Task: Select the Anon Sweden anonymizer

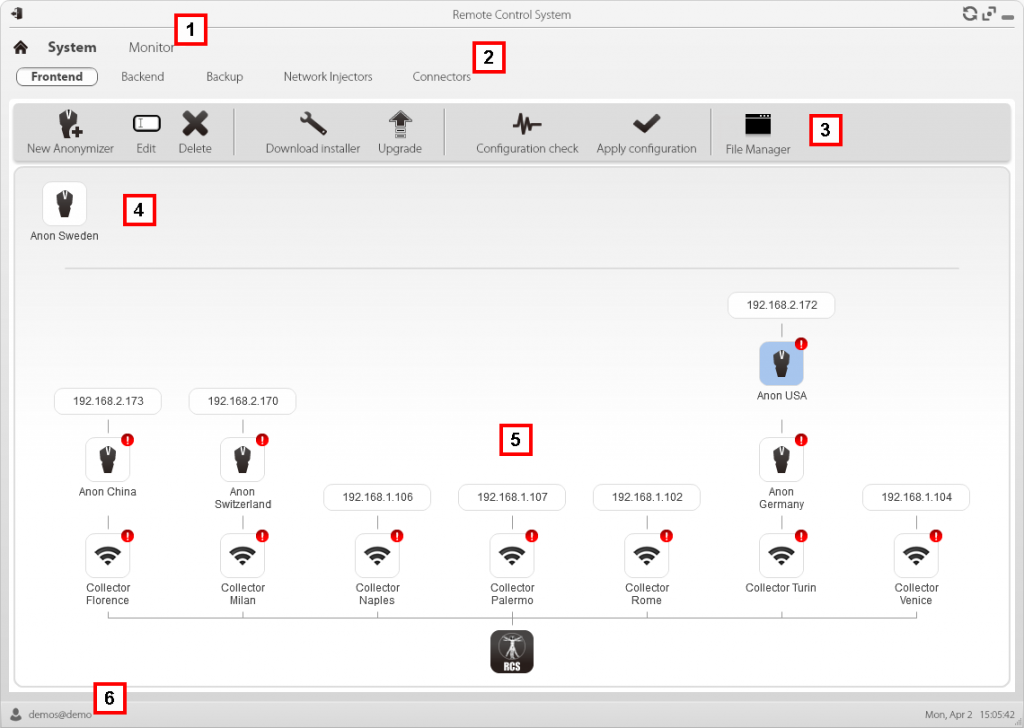Action: pos(65,204)
